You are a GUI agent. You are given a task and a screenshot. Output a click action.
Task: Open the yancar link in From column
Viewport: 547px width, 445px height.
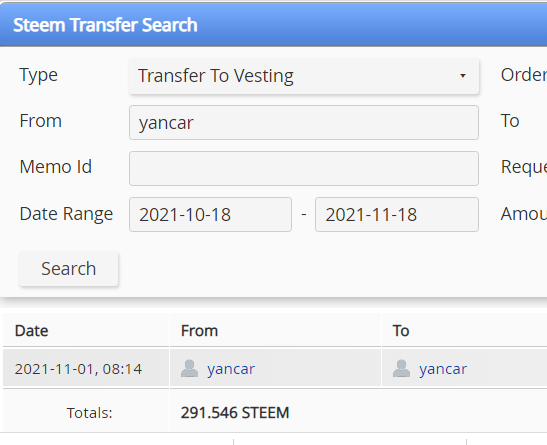[231, 369]
